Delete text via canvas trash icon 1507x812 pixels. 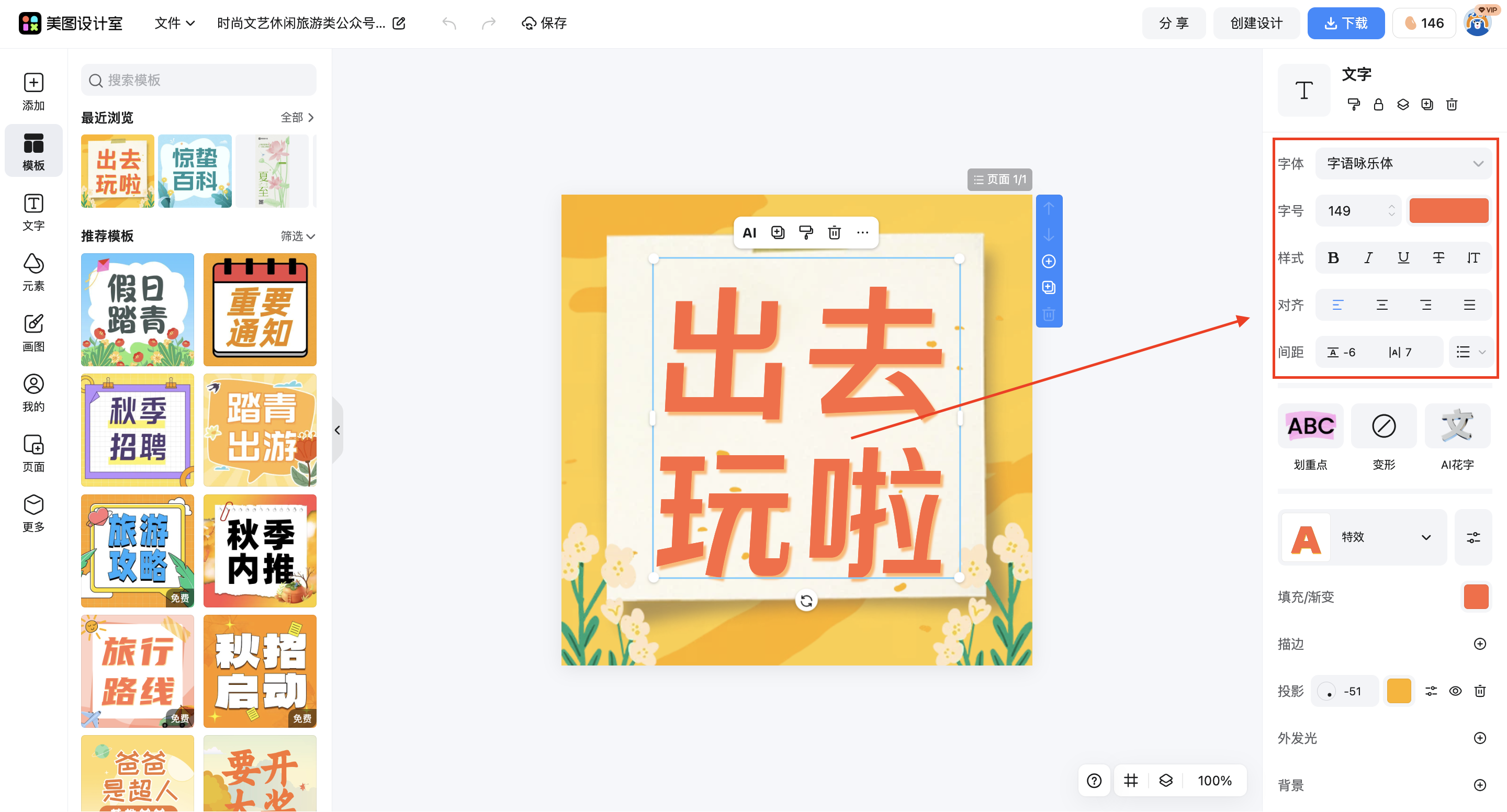pyautogui.click(x=834, y=232)
